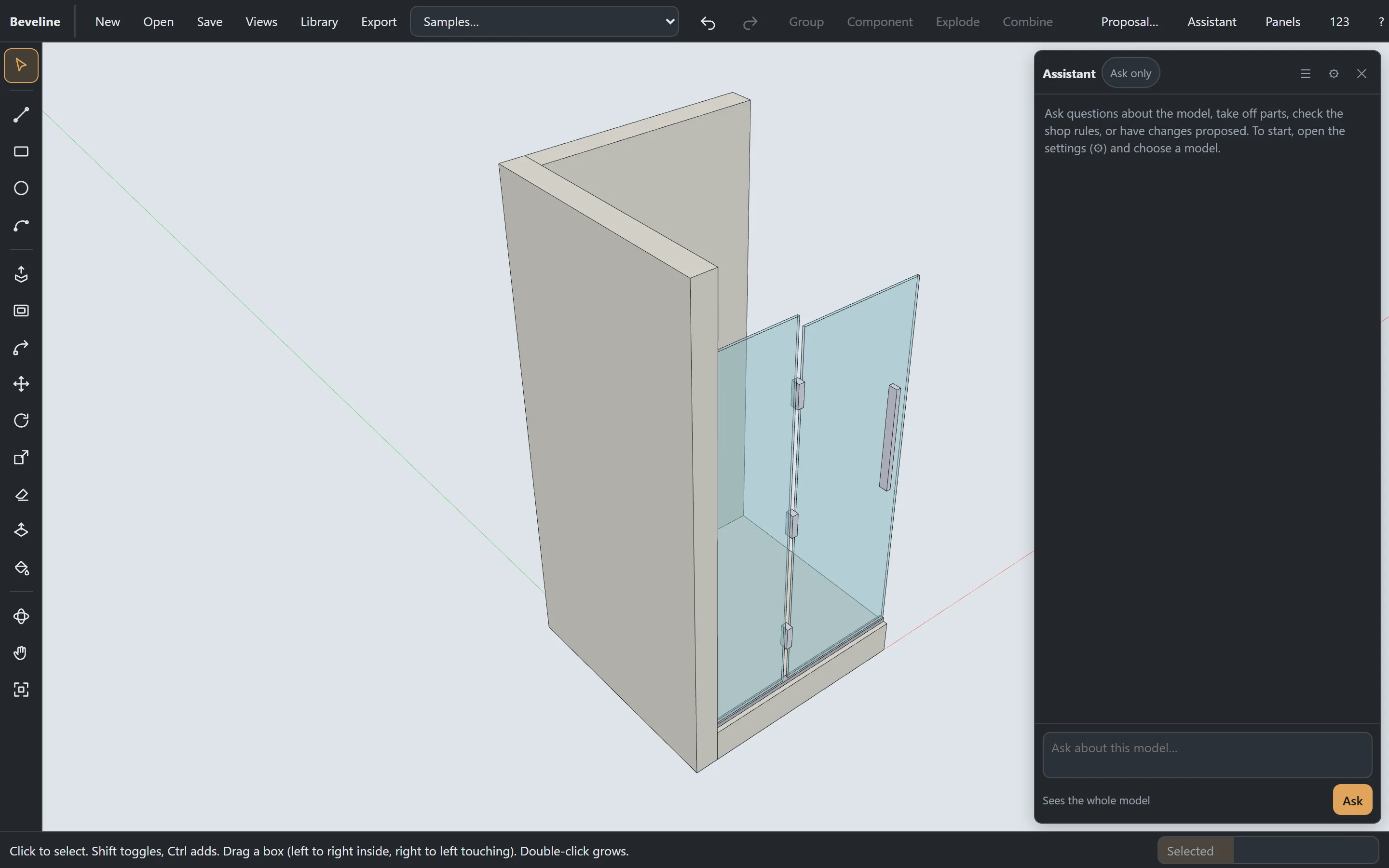Open the Assistant settings gear

(1334, 73)
